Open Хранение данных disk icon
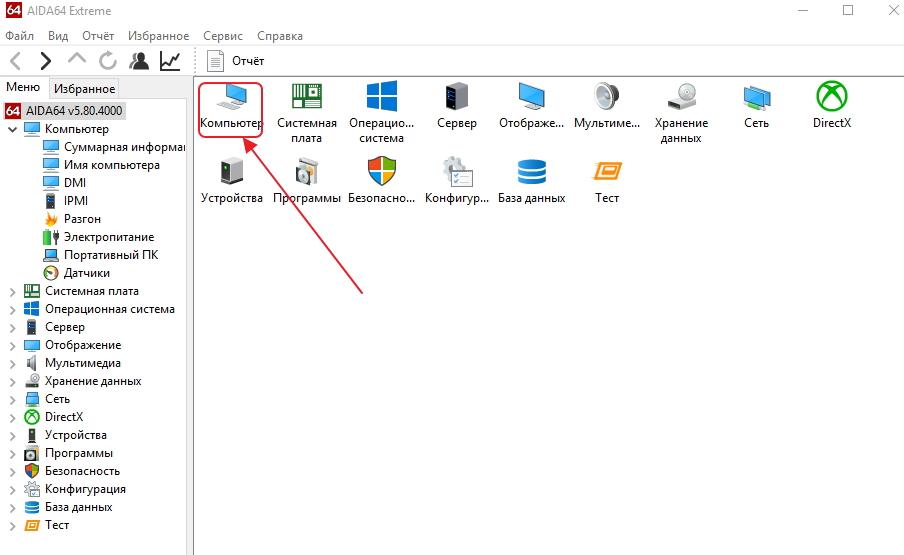Image resolution: width=904 pixels, height=555 pixels. (x=681, y=97)
